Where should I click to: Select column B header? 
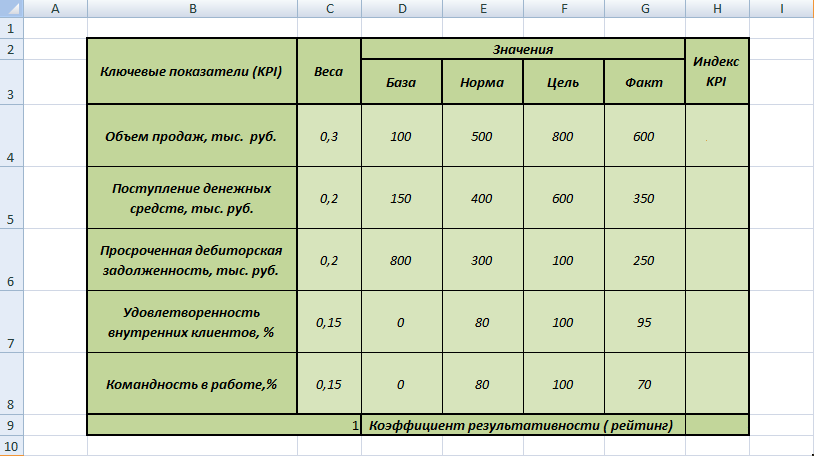coord(192,9)
